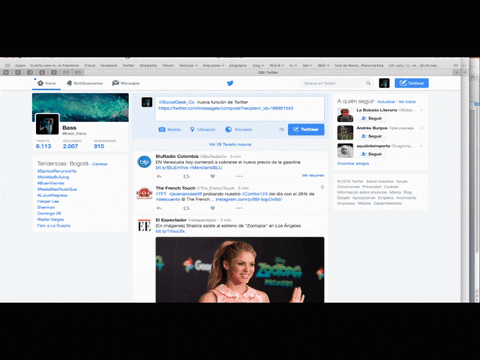Create a poll with Encuesta icon
Image resolution: width=480 pixels, height=360 pixels.
228,129
